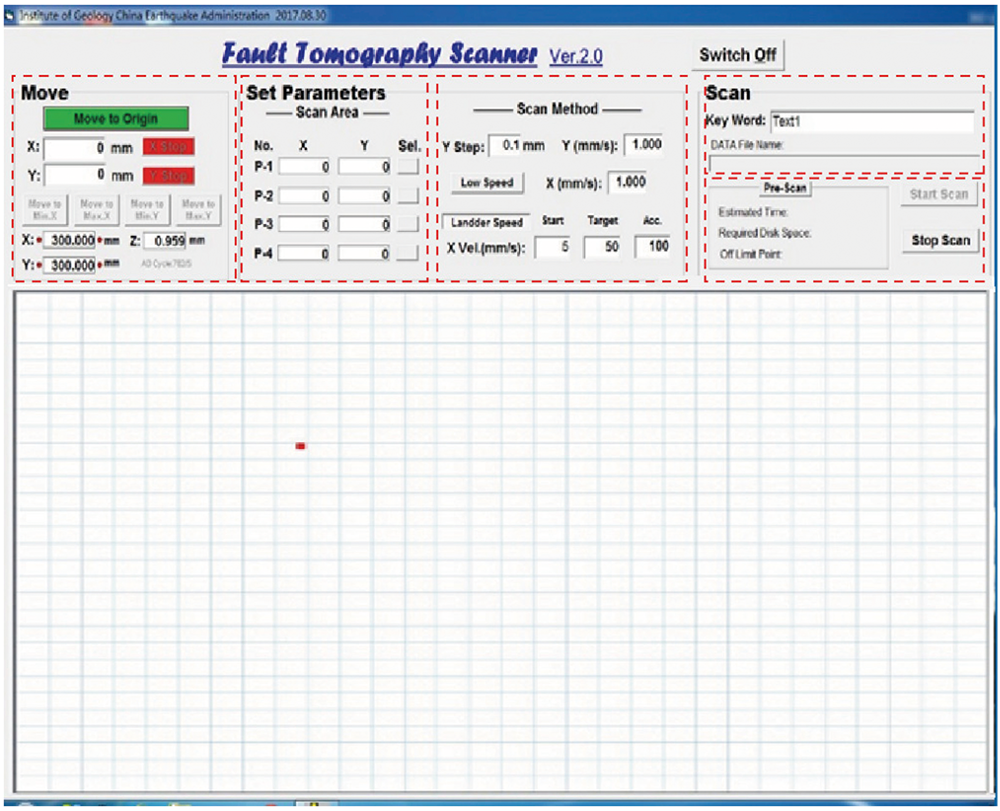Click the Stop Scan button

941,240
